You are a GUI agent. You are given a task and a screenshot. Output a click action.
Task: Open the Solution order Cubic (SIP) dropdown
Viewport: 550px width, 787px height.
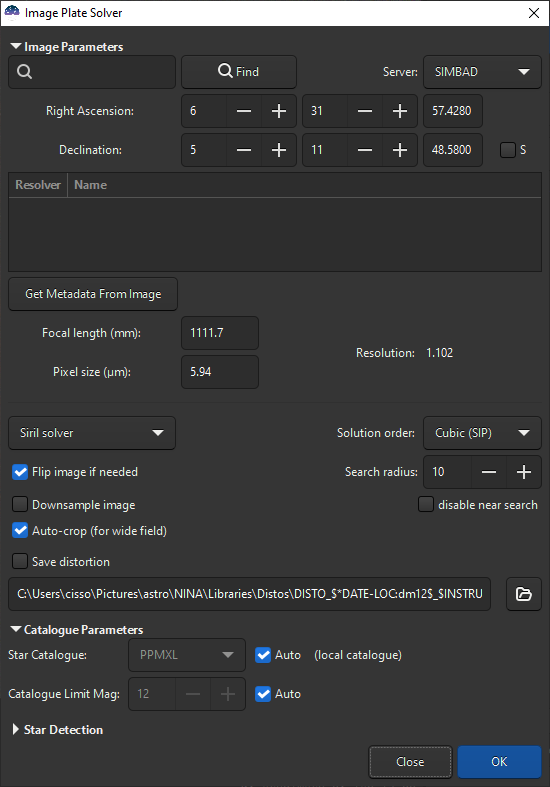[x=482, y=433]
